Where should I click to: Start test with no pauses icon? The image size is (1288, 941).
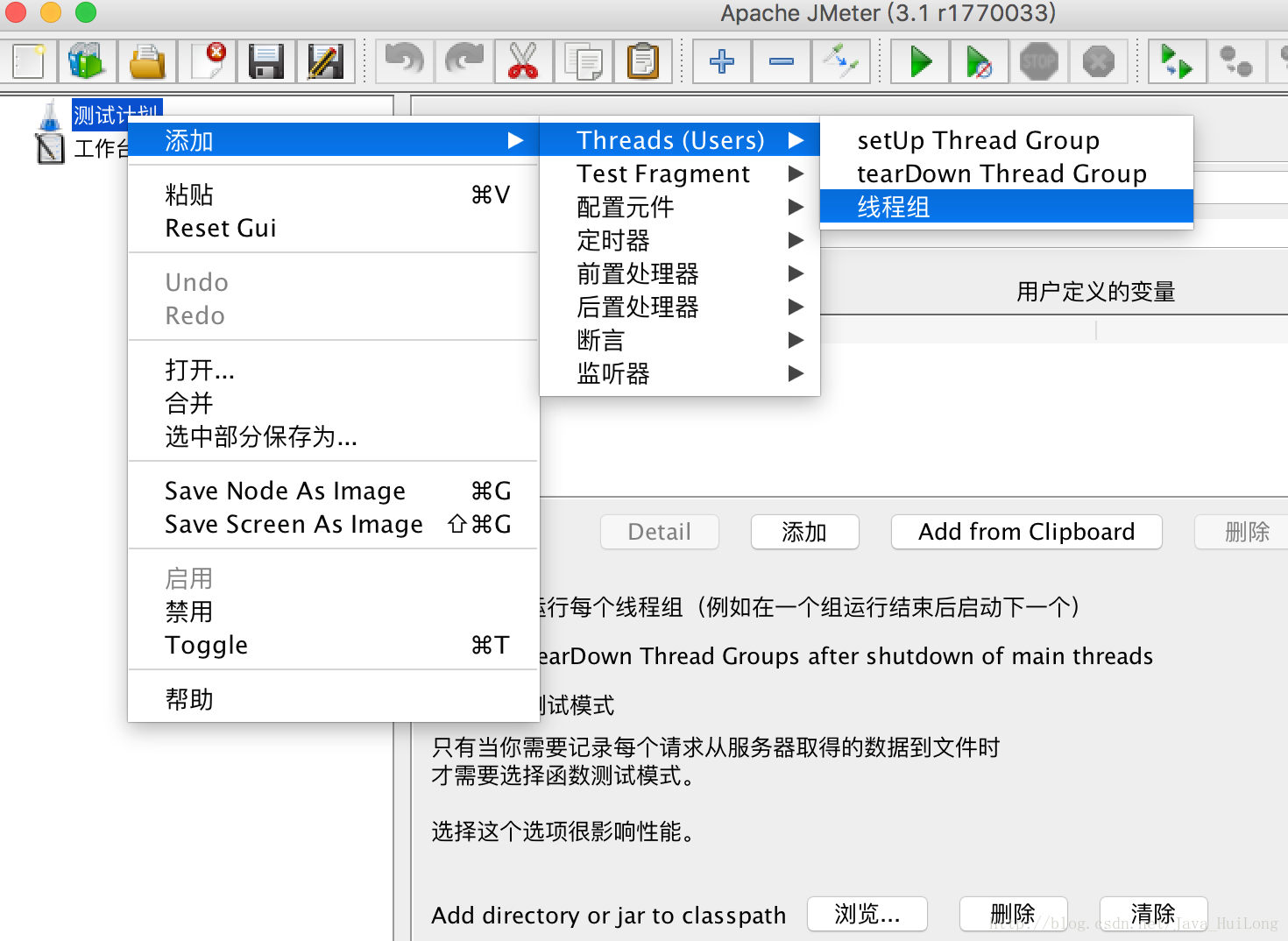pos(979,61)
